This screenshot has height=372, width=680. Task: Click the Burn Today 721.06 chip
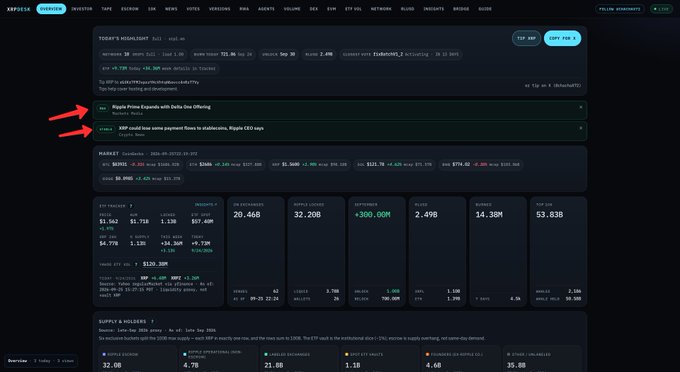(x=222, y=55)
